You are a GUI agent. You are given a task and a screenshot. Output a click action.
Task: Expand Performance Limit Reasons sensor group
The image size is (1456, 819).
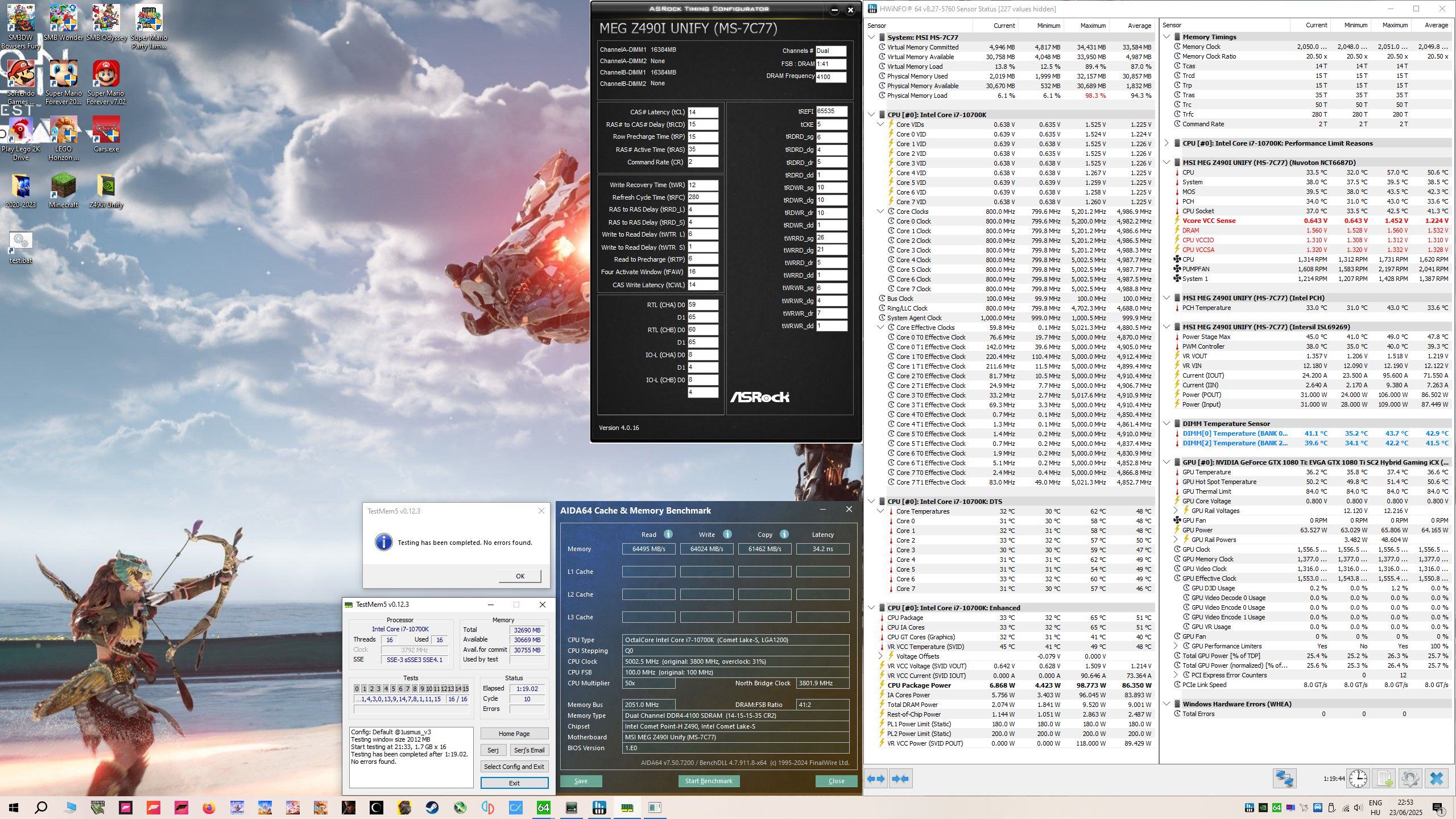[1167, 143]
